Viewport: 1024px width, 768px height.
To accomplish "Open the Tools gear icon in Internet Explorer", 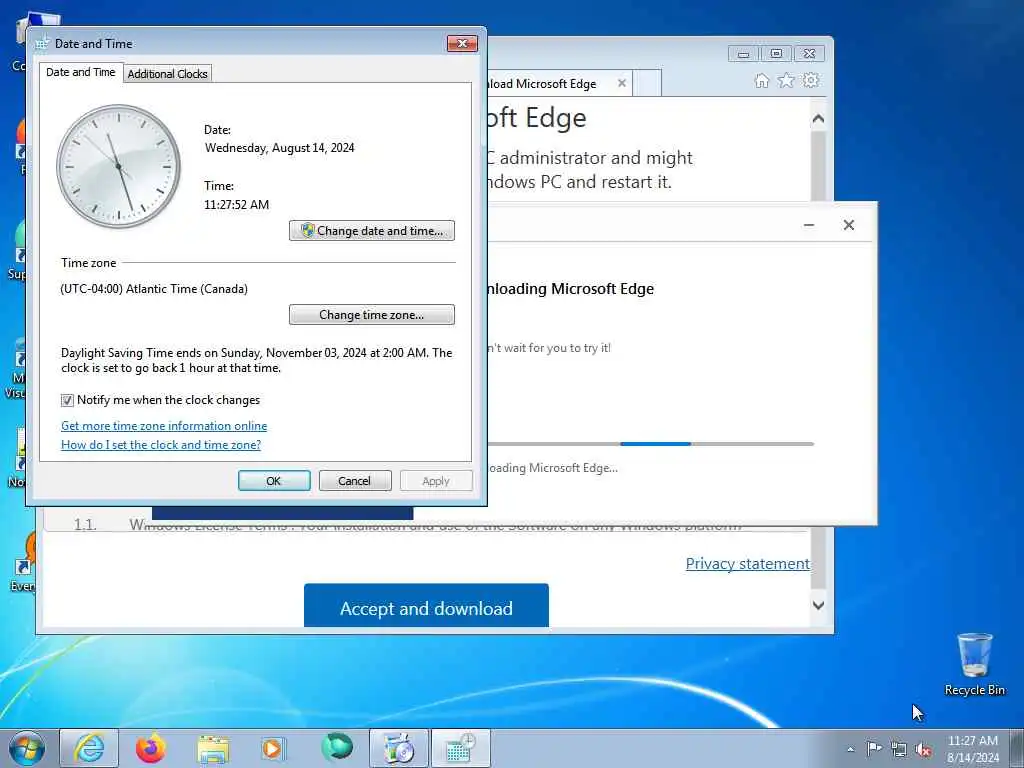I will click(x=811, y=80).
